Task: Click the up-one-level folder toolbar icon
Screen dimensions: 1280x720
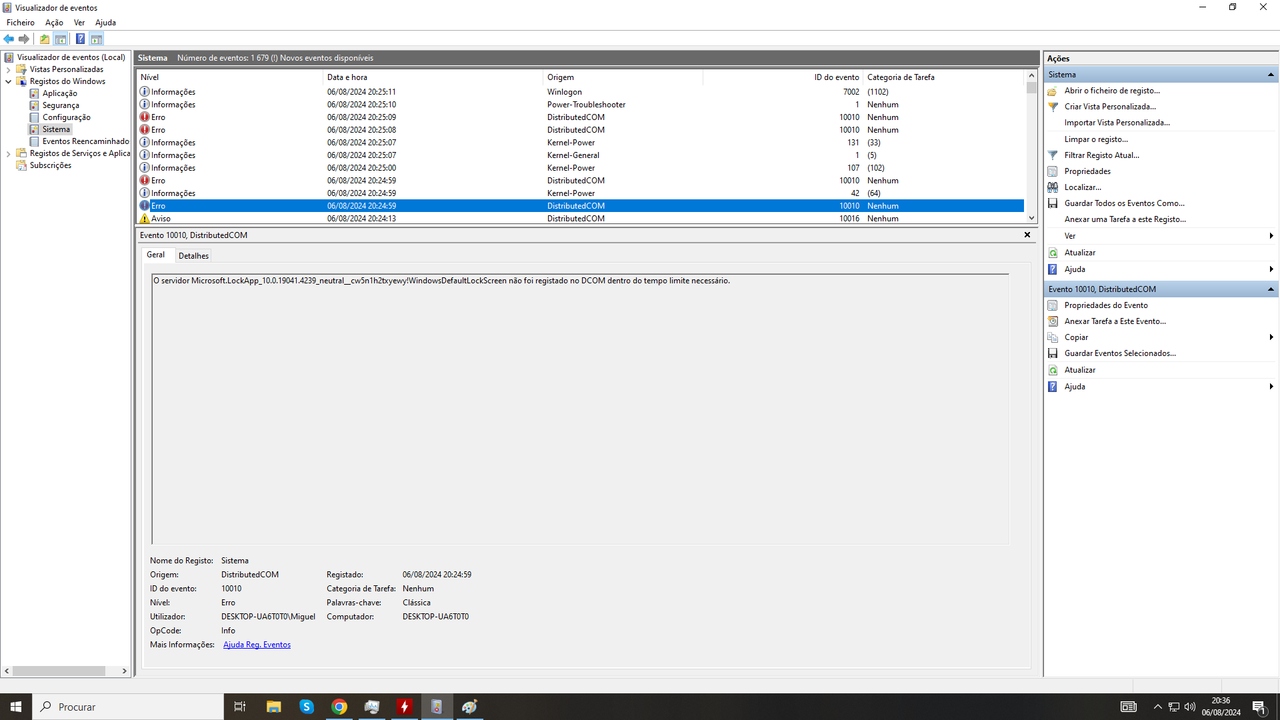Action: (x=44, y=39)
